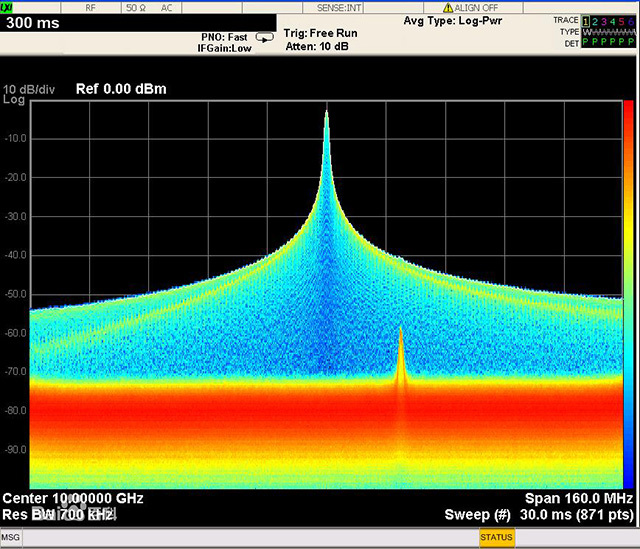Click the SENSE:INT status cell
Viewport: 640px width, 549px height.
339,8
